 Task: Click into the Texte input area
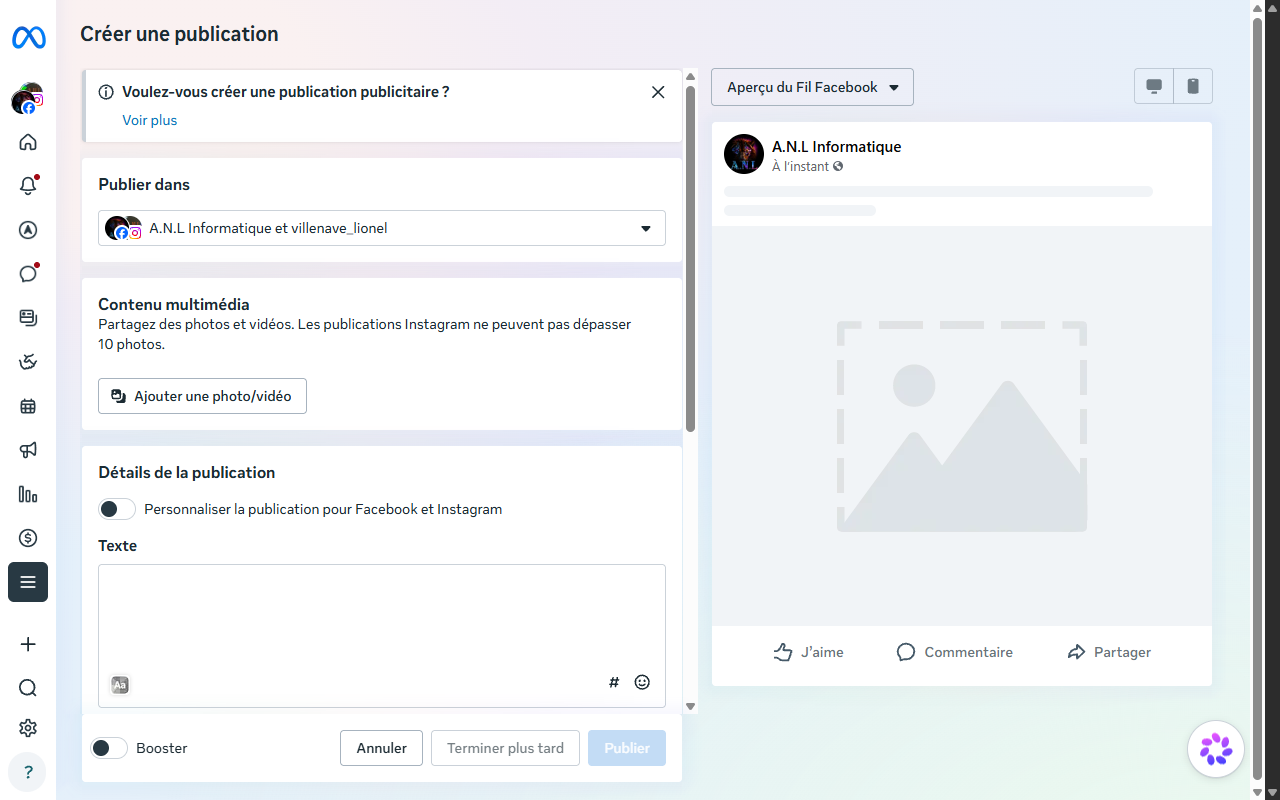click(382, 636)
